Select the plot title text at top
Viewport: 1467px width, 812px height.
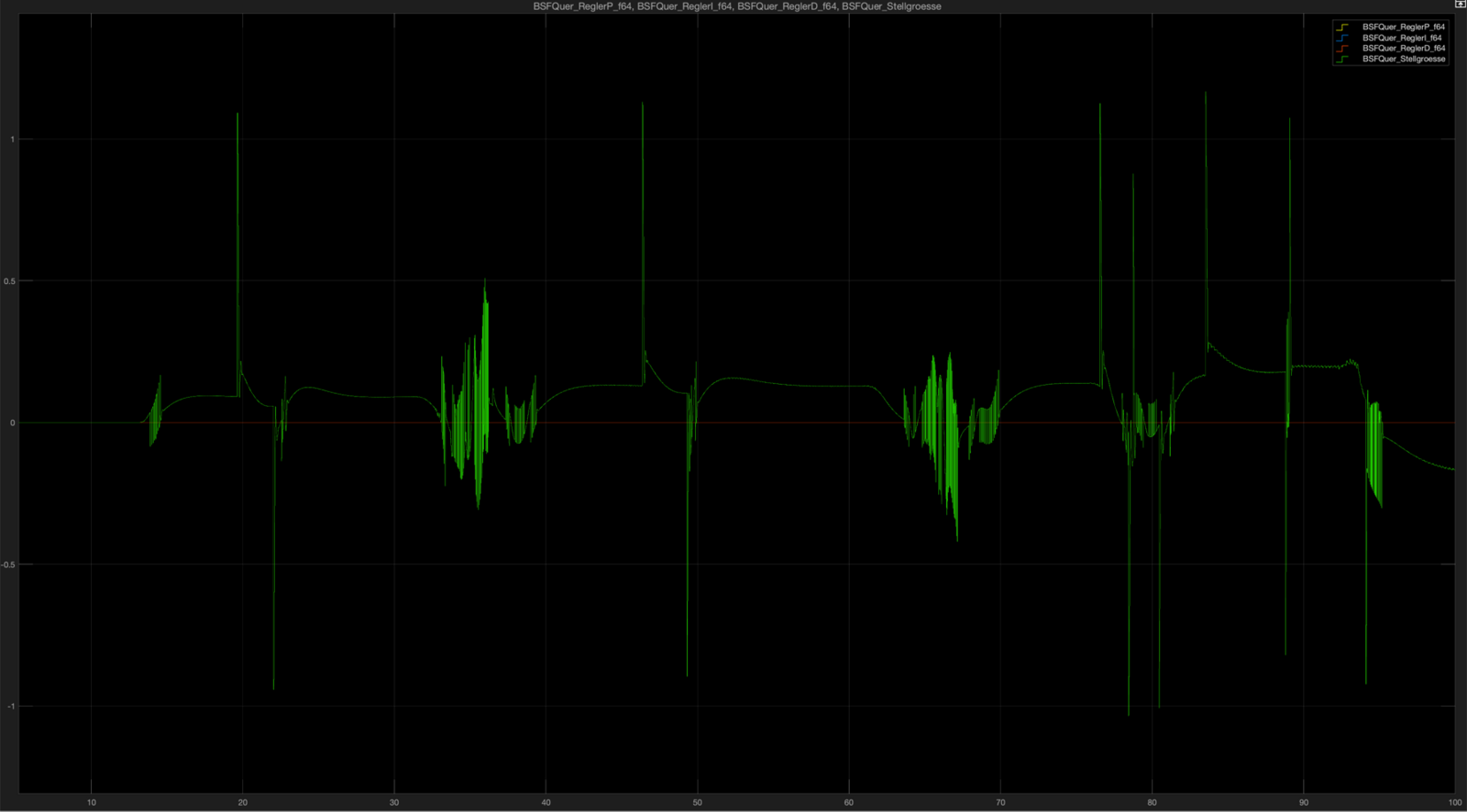click(736, 6)
